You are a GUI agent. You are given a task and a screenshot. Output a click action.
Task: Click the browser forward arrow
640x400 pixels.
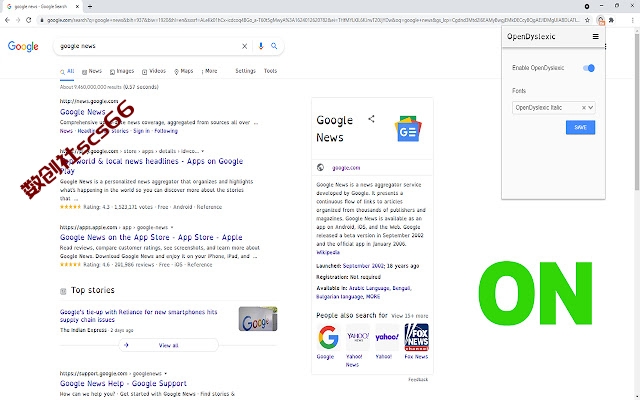coord(18,20)
